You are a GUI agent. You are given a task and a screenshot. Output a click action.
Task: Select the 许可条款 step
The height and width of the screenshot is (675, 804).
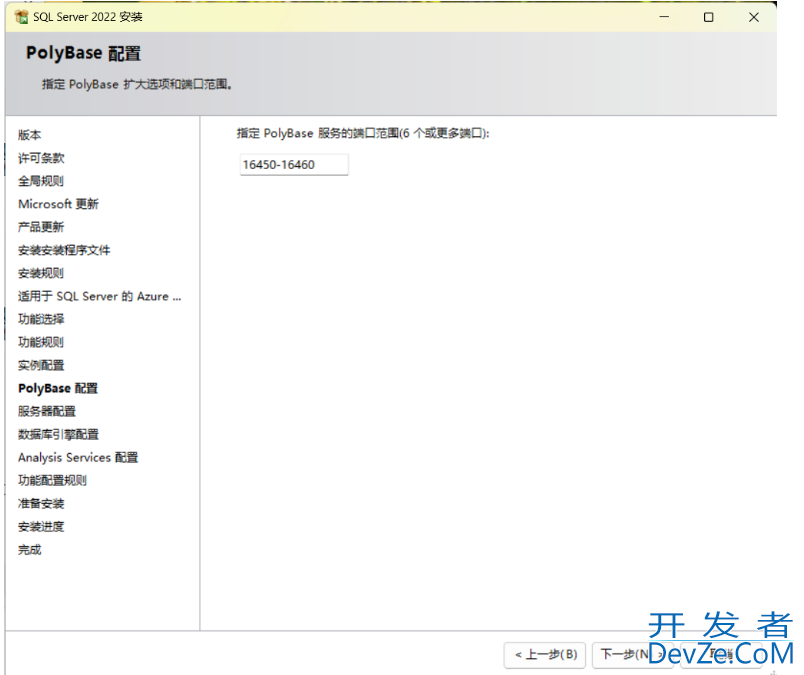[x=41, y=158]
